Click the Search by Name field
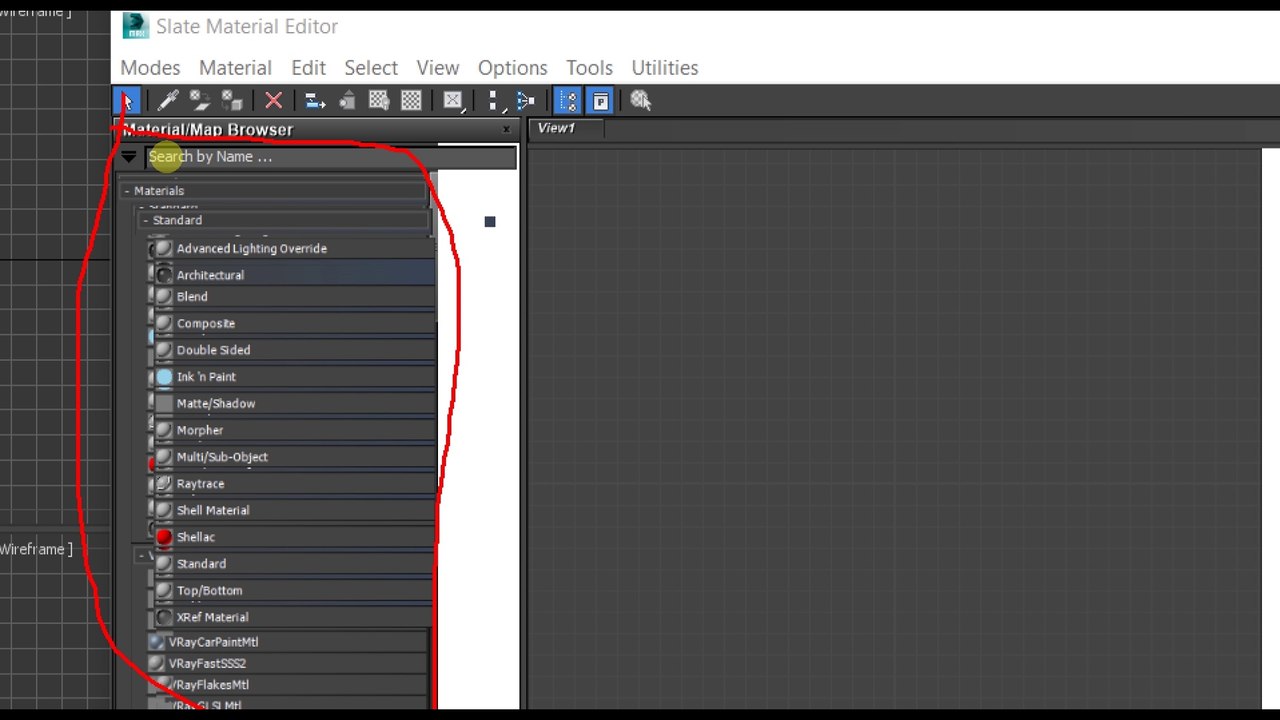 click(330, 157)
